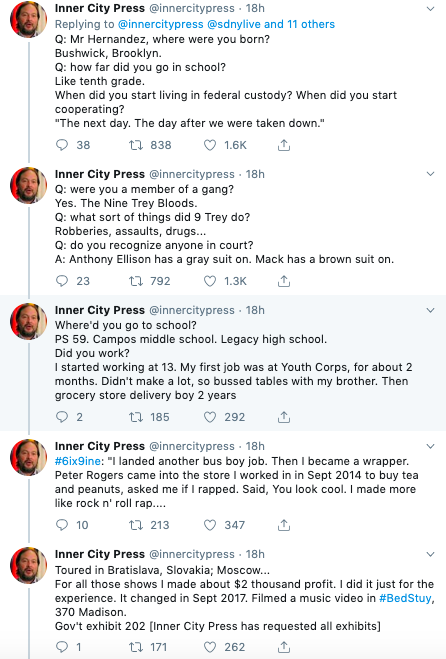Open the #BedStuy hashtag link

point(405,598)
